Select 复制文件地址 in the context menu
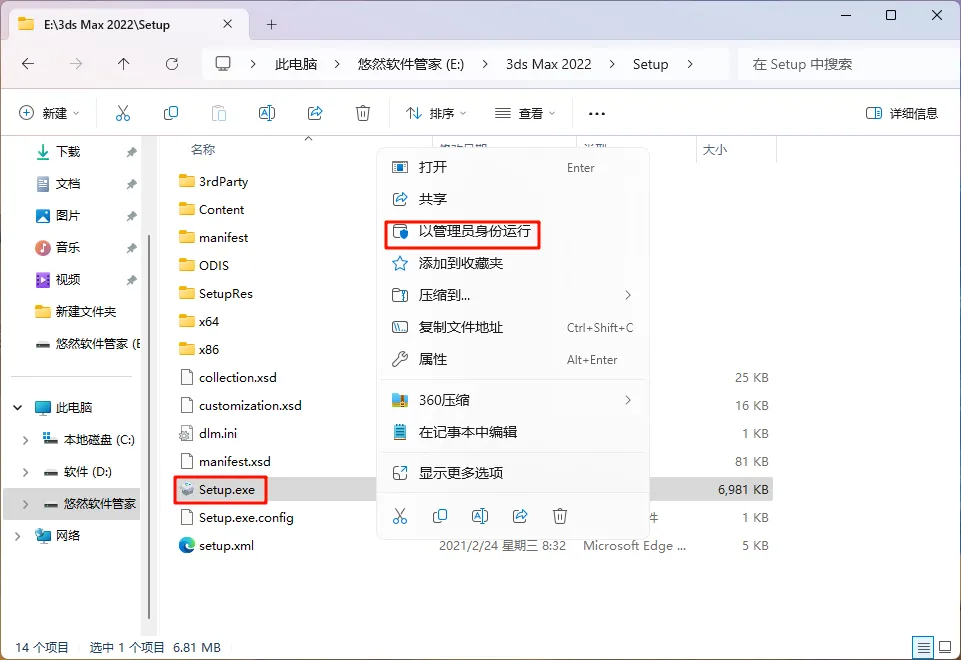This screenshot has height=660, width=961. tap(512, 327)
